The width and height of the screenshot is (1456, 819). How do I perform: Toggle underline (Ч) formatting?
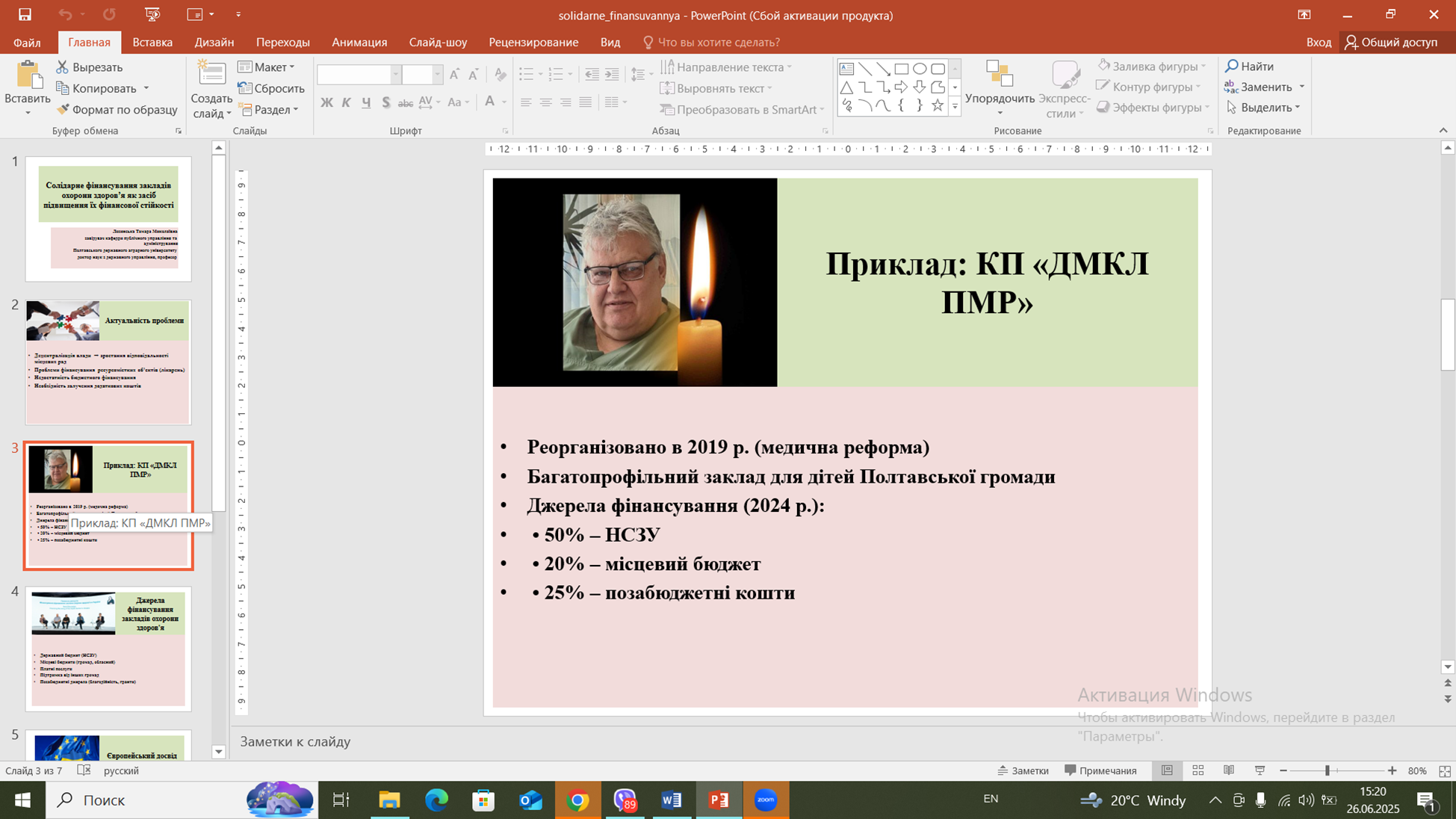coord(366,102)
